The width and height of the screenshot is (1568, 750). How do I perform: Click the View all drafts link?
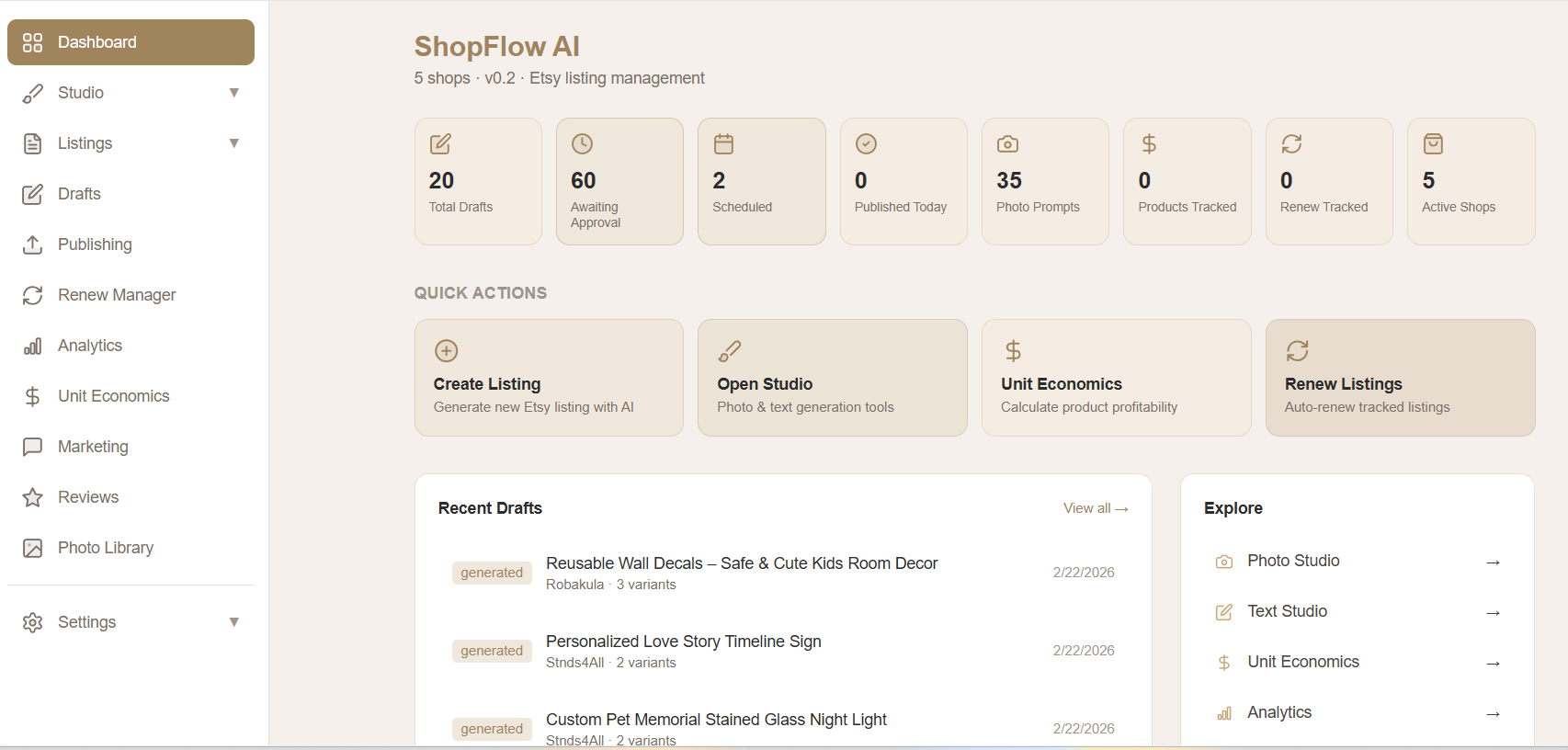pyautogui.click(x=1095, y=508)
